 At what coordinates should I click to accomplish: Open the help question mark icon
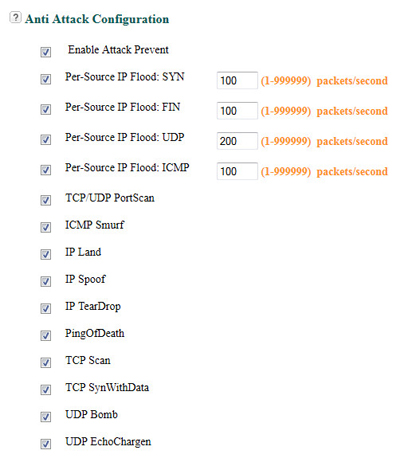pyautogui.click(x=15, y=17)
